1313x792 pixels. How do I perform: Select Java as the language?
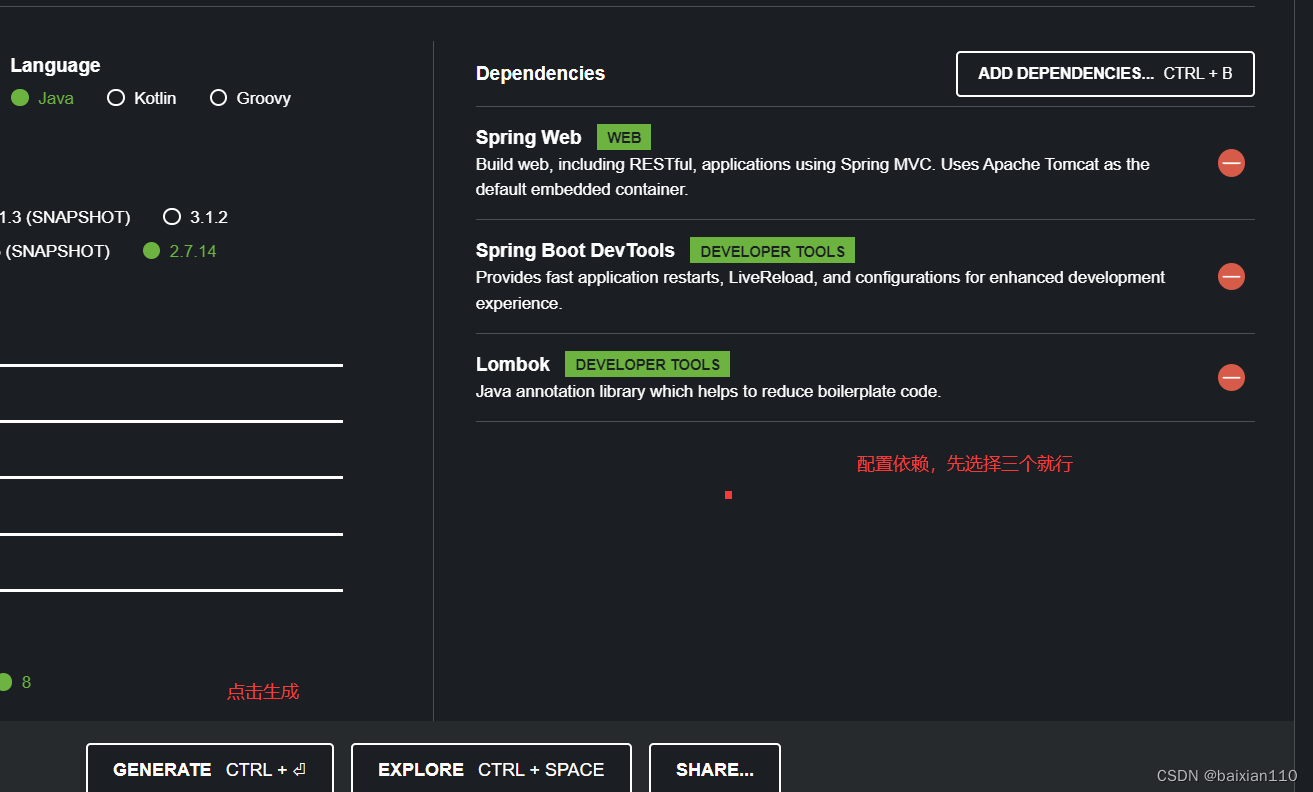(x=42, y=98)
